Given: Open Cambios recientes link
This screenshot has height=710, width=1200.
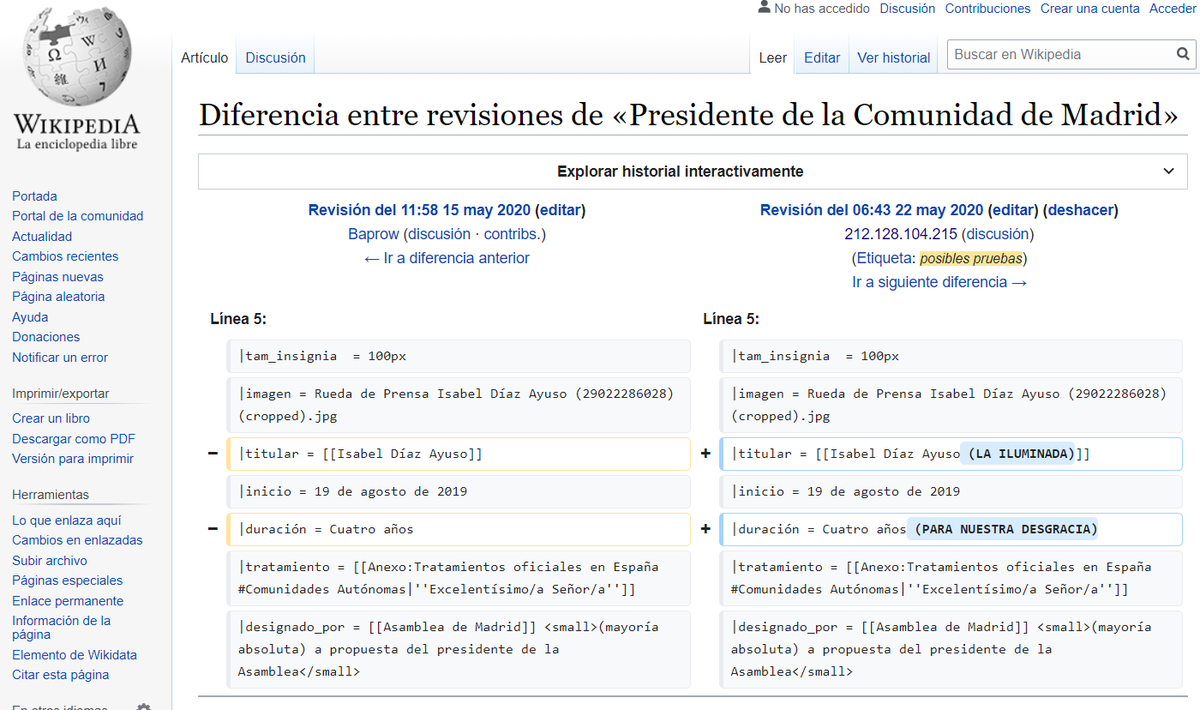Looking at the screenshot, I should [x=65, y=256].
